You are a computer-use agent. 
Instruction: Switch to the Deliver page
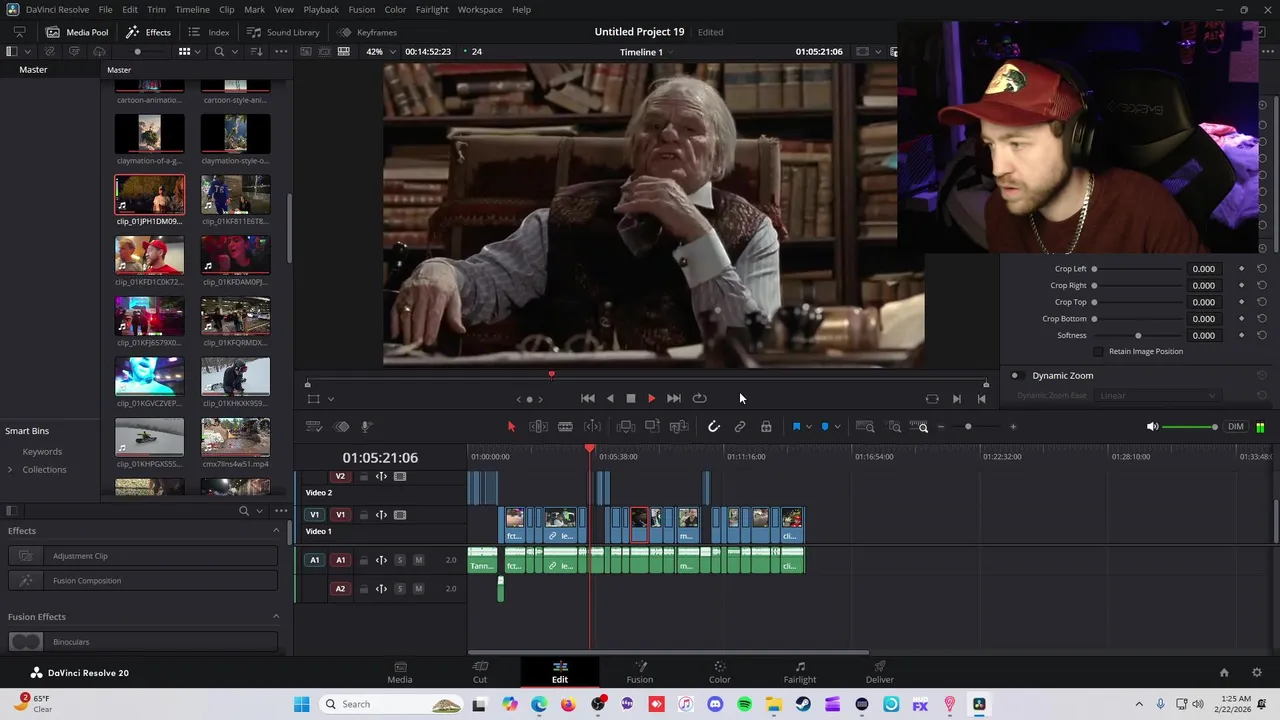click(880, 672)
